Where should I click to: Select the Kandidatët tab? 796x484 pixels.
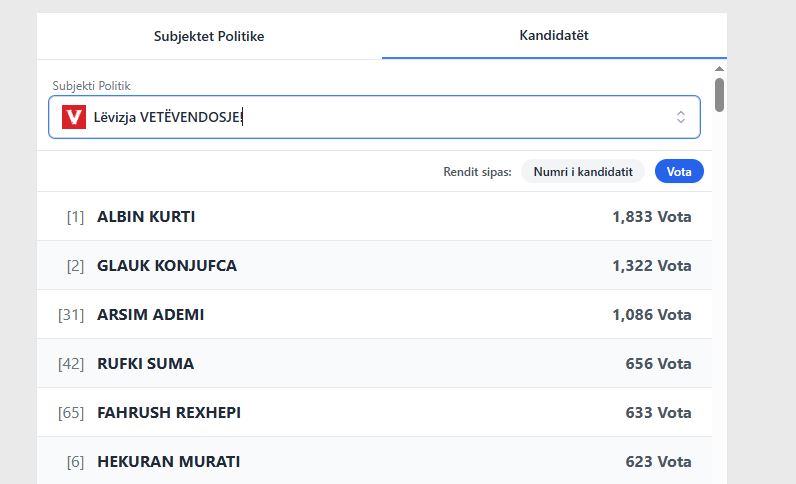[554, 36]
